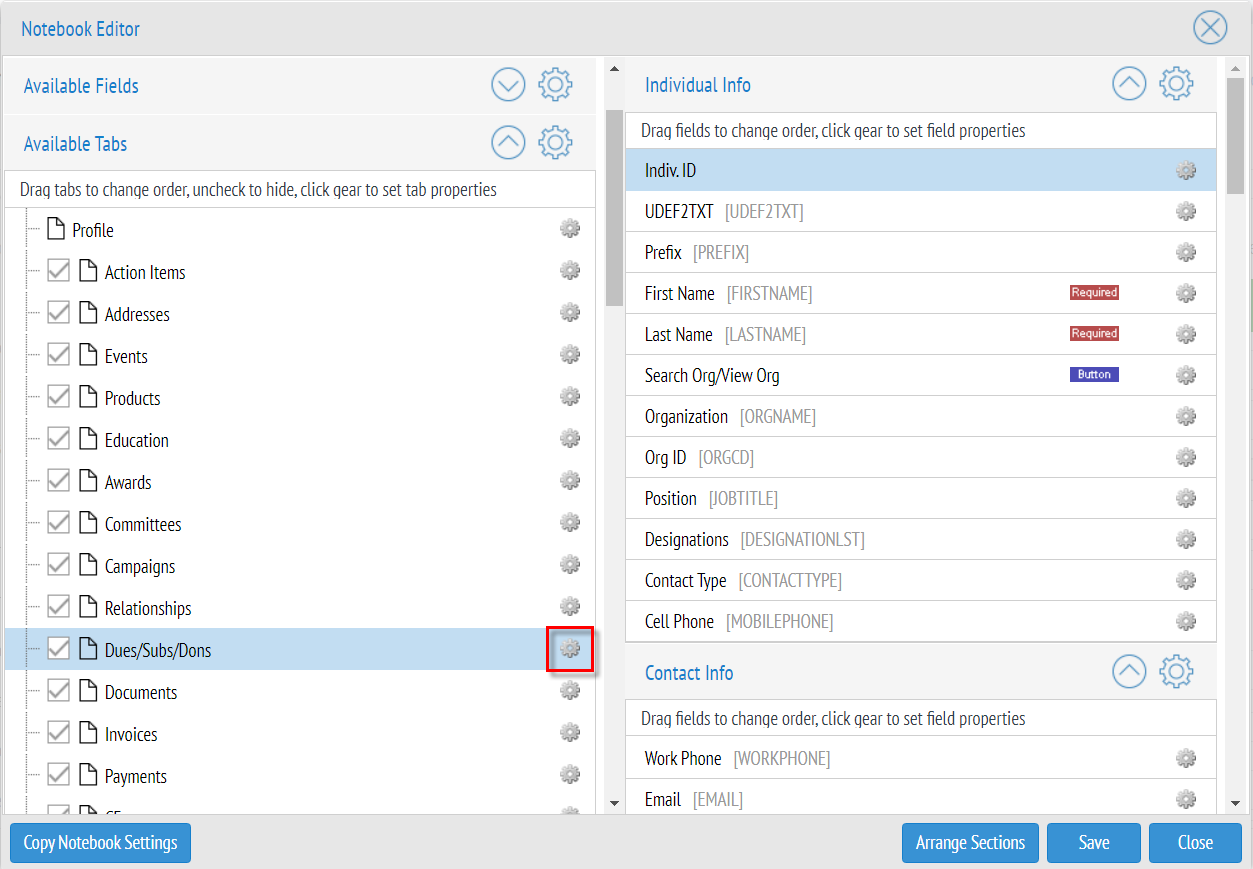
Task: Click the Close button at bottom
Action: 1195,842
